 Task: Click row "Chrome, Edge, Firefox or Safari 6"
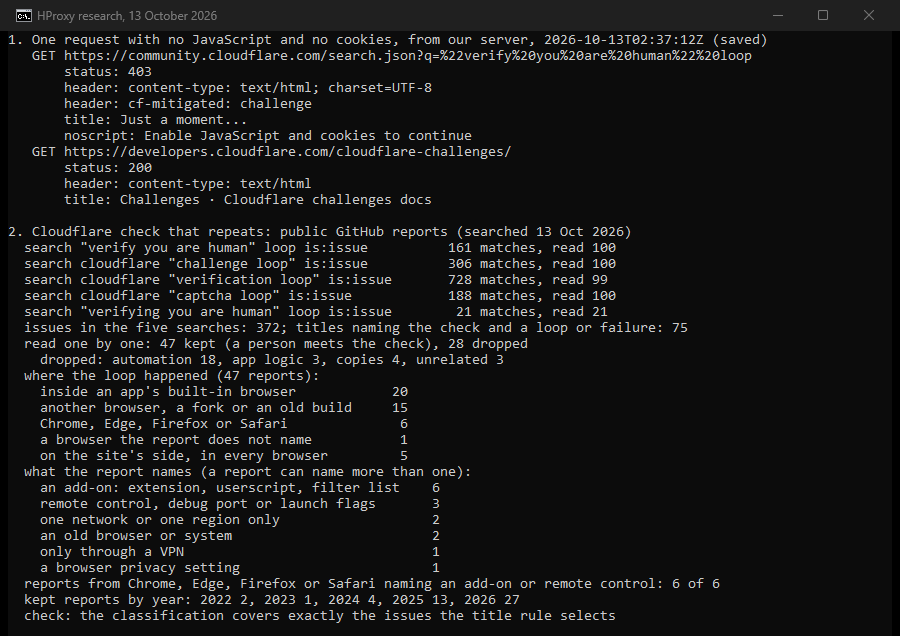pyautogui.click(x=224, y=424)
